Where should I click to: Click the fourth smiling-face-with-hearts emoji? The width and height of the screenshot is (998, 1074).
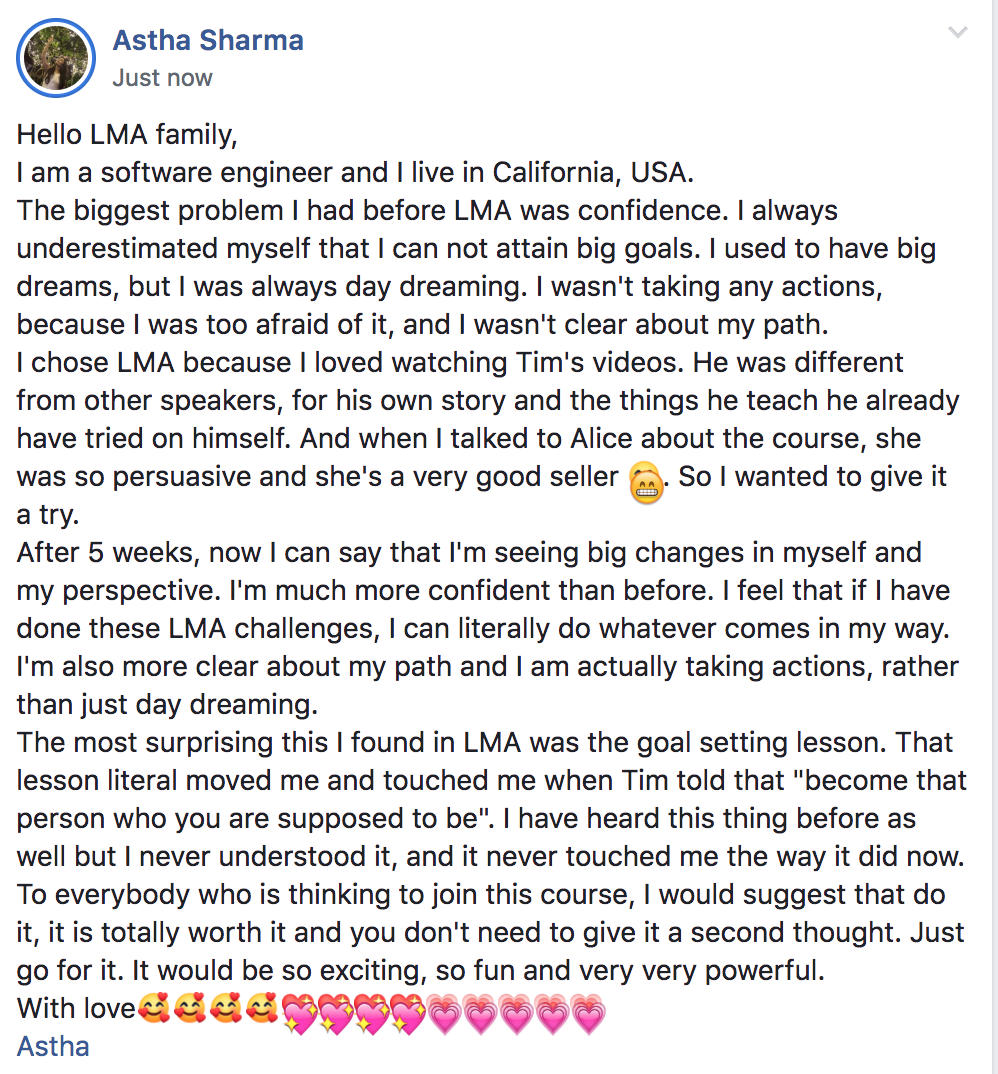[261, 1010]
